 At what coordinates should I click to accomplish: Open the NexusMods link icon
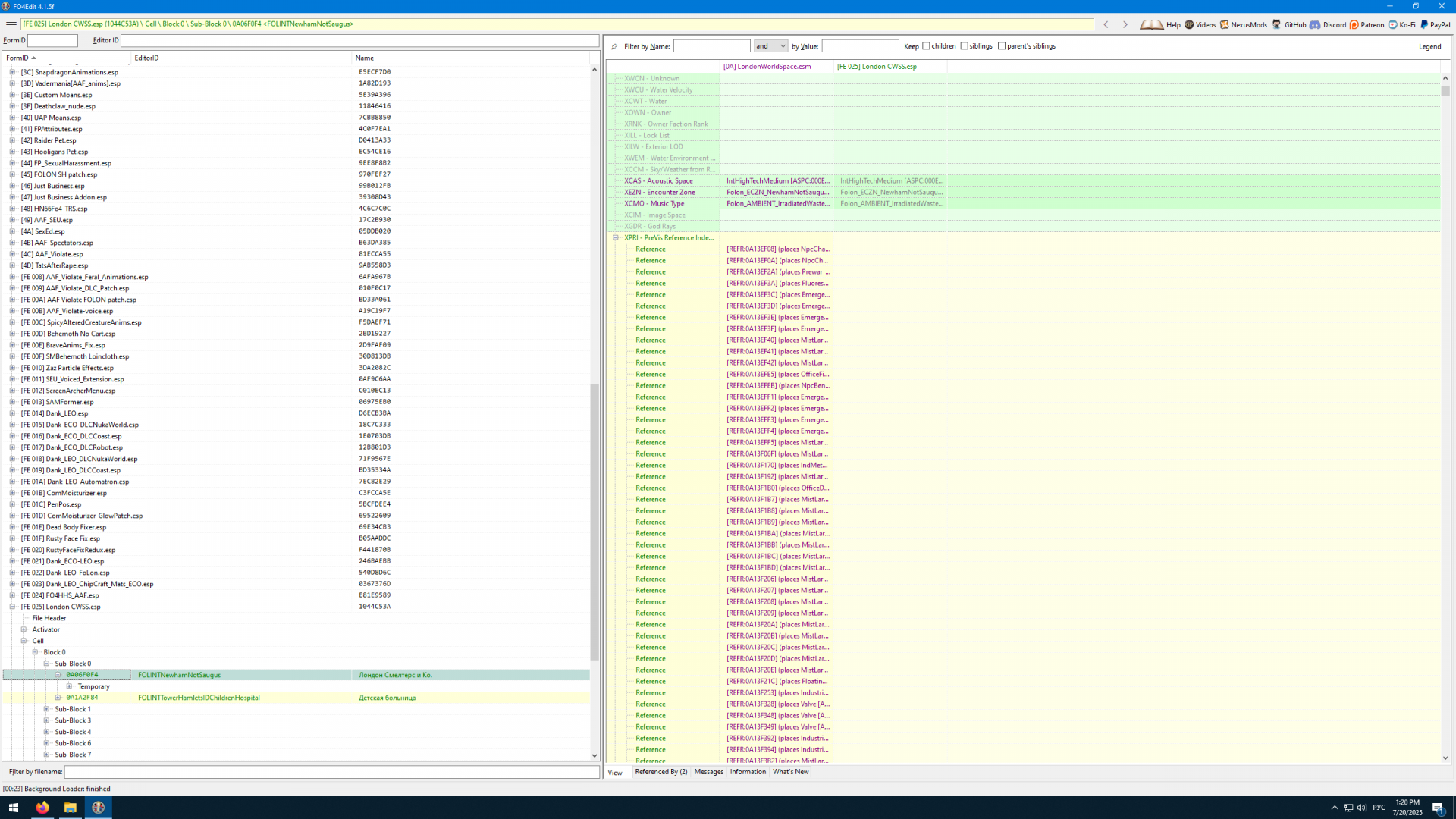pyautogui.click(x=1224, y=24)
